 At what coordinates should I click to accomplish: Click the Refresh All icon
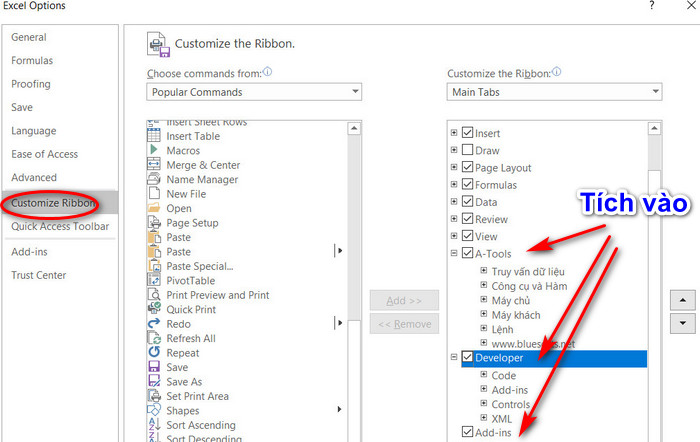pos(154,338)
